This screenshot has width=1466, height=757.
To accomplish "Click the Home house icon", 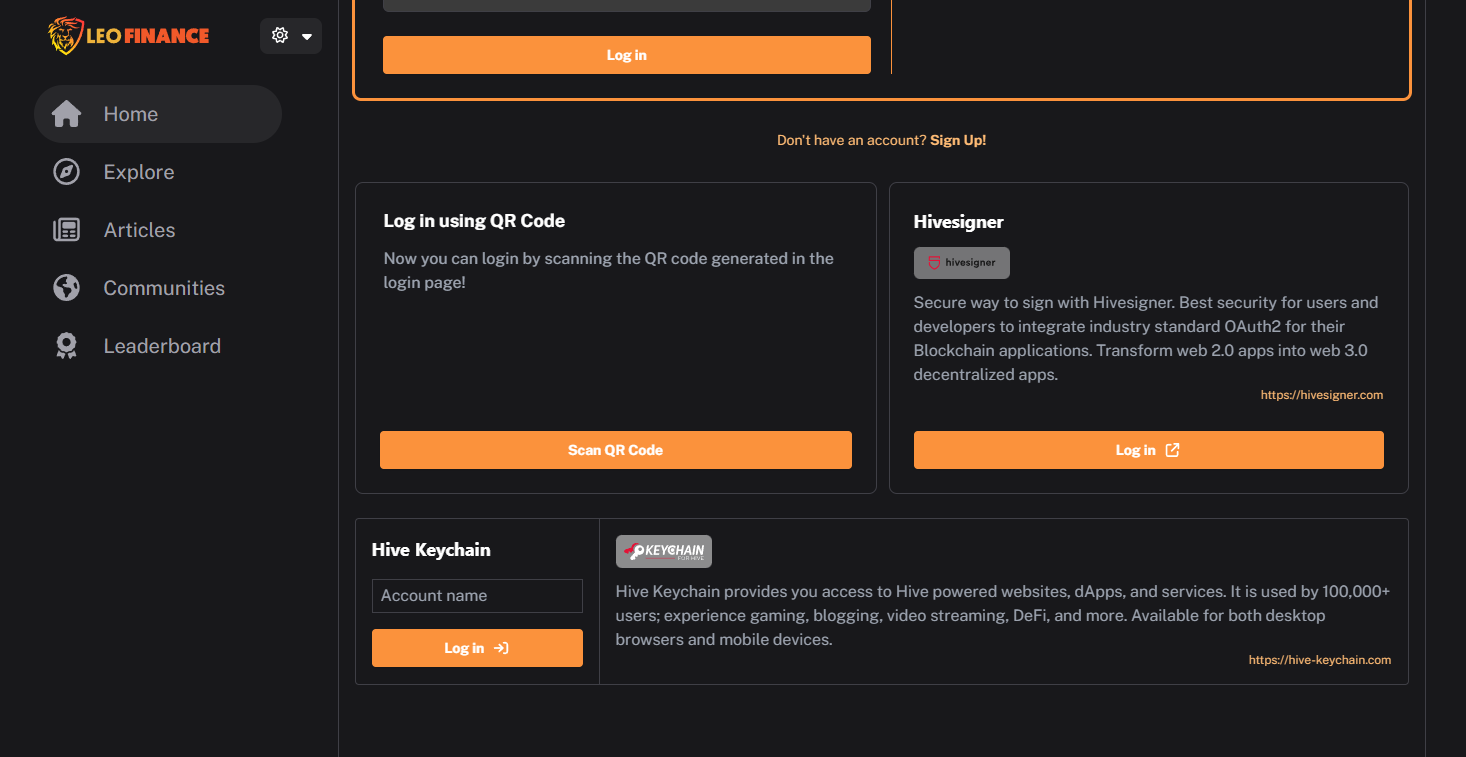I will [x=67, y=114].
